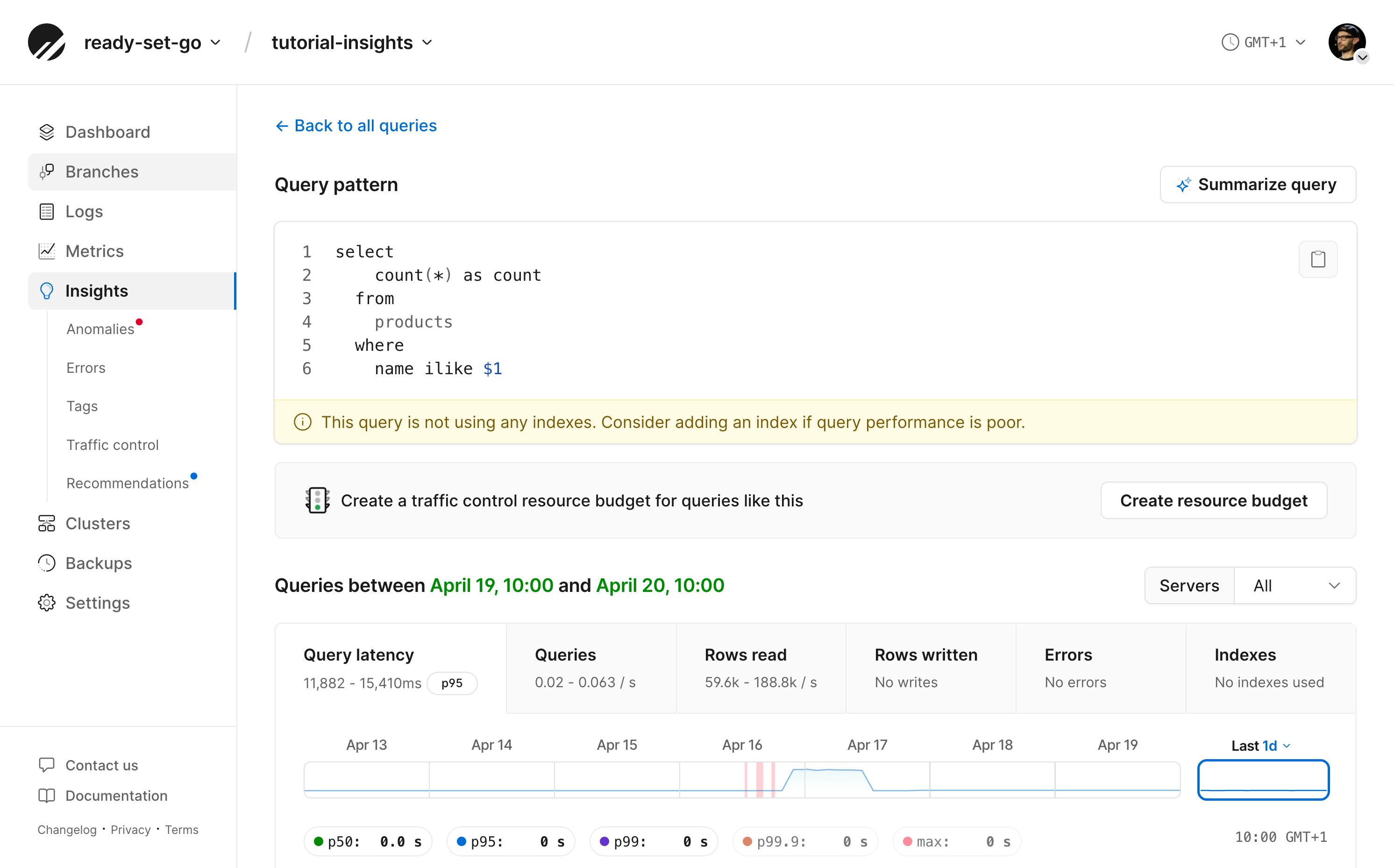Click Create resource budget button
The width and height of the screenshot is (1394, 868).
point(1214,501)
